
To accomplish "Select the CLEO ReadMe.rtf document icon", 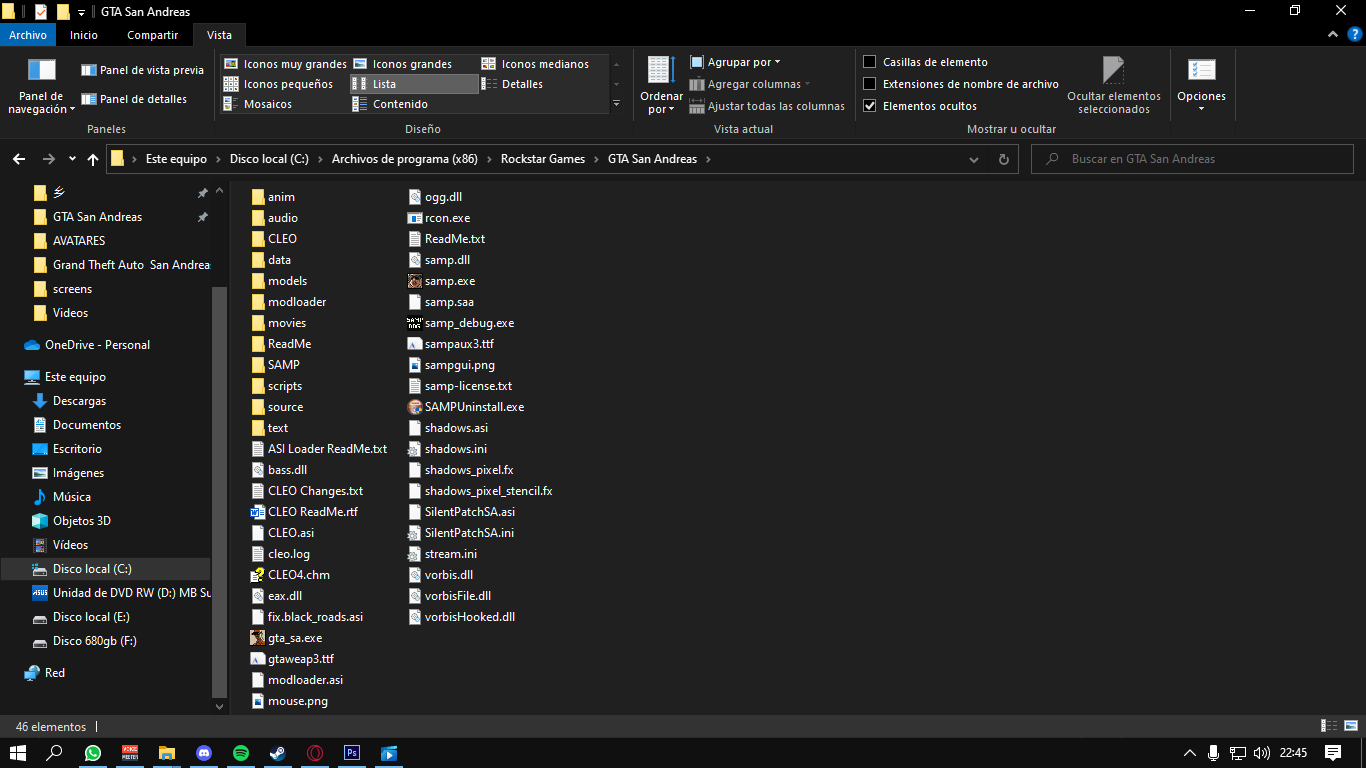I will point(258,512).
